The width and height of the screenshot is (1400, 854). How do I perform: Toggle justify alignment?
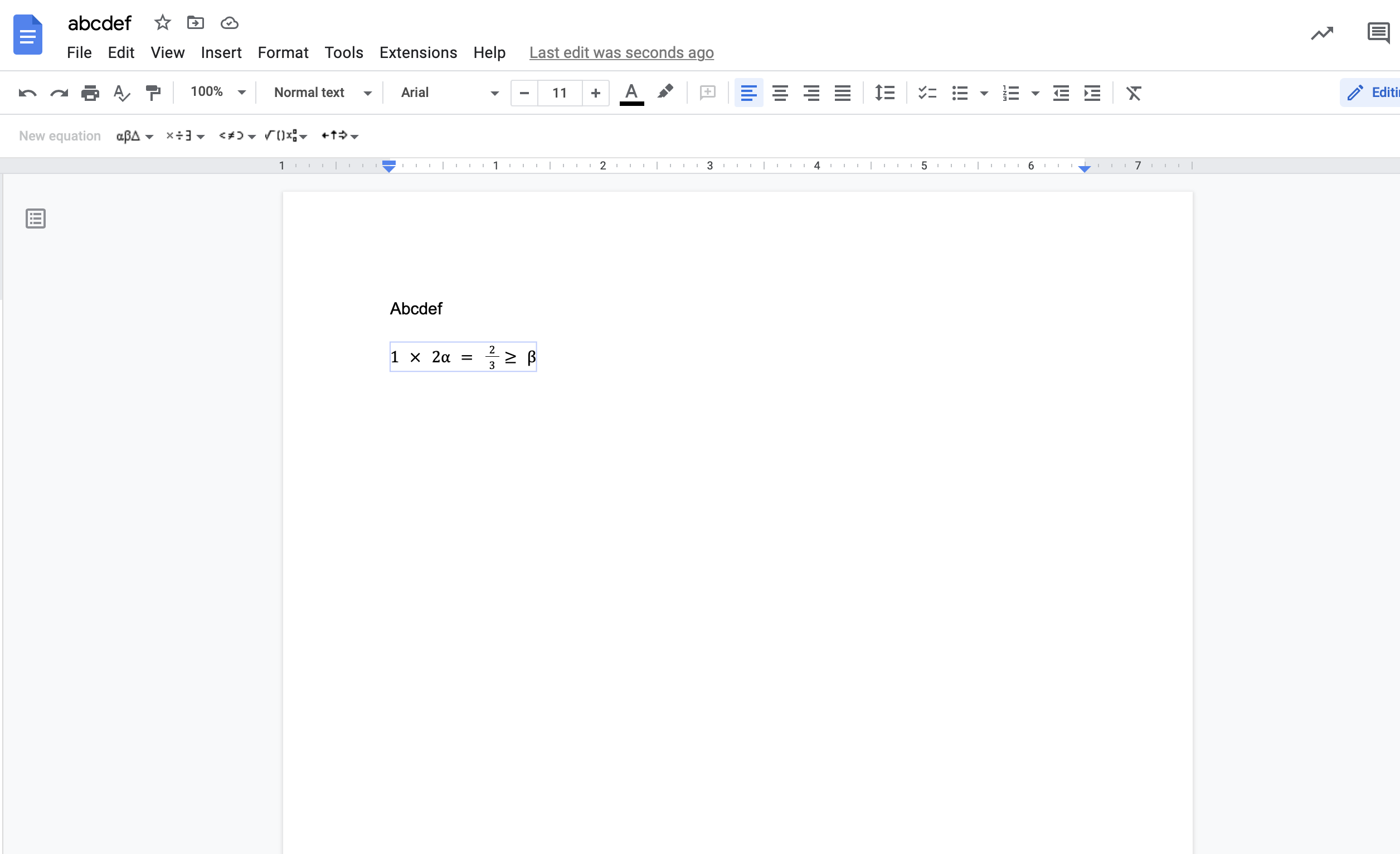click(843, 93)
